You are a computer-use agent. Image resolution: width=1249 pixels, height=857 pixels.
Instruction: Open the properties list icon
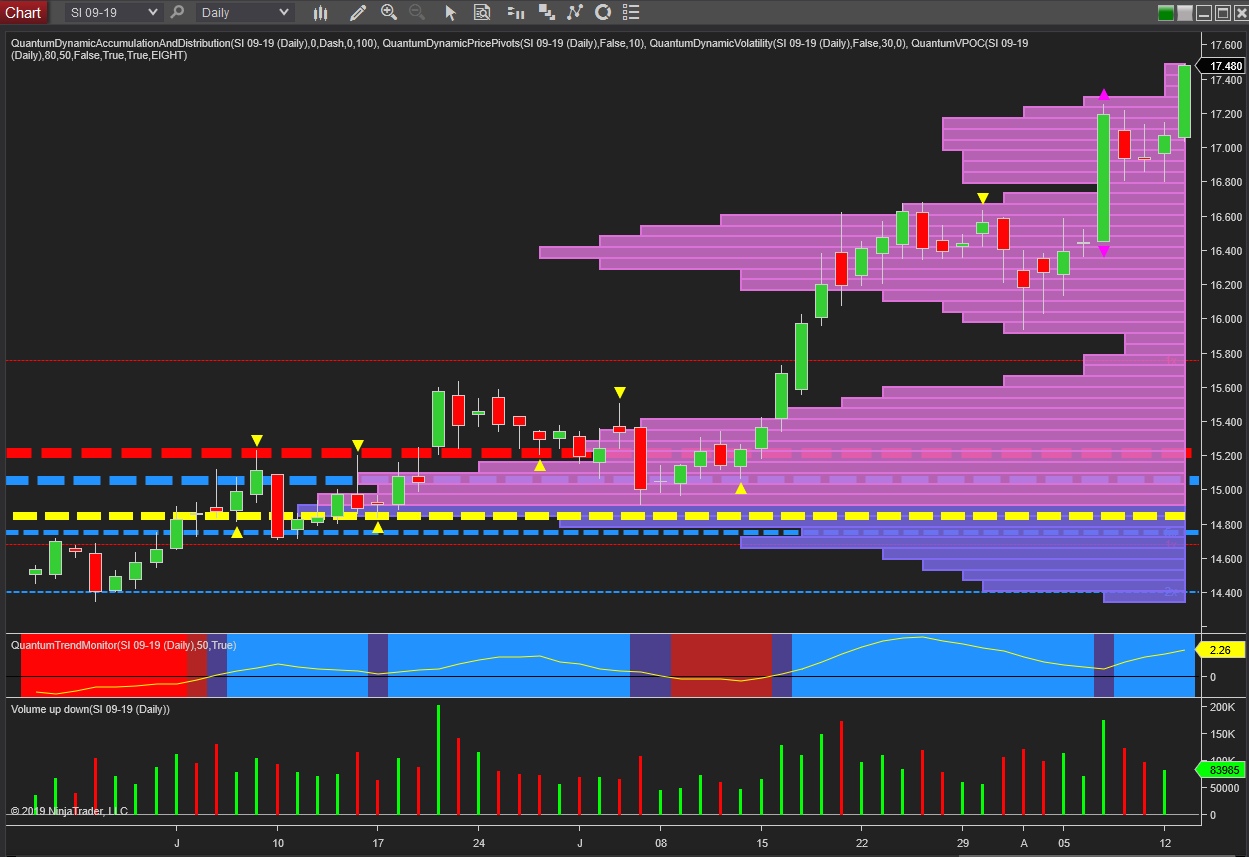pyautogui.click(x=630, y=13)
